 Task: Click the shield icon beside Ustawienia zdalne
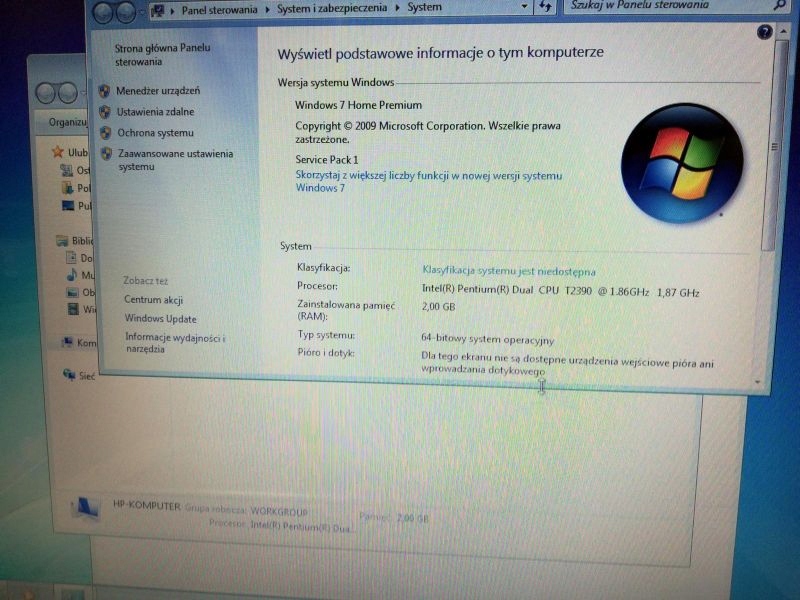105,112
